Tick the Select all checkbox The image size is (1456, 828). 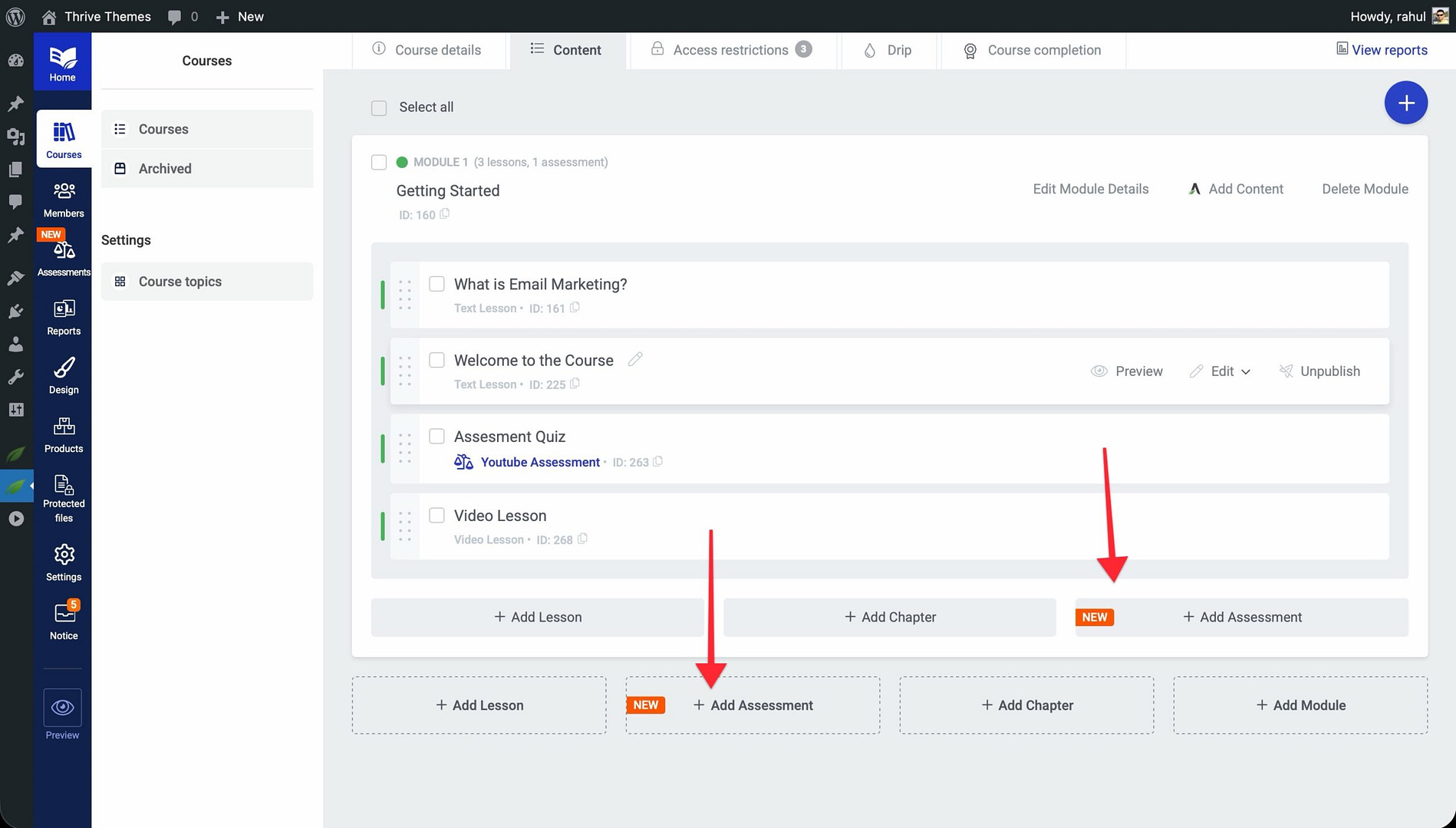click(x=379, y=107)
